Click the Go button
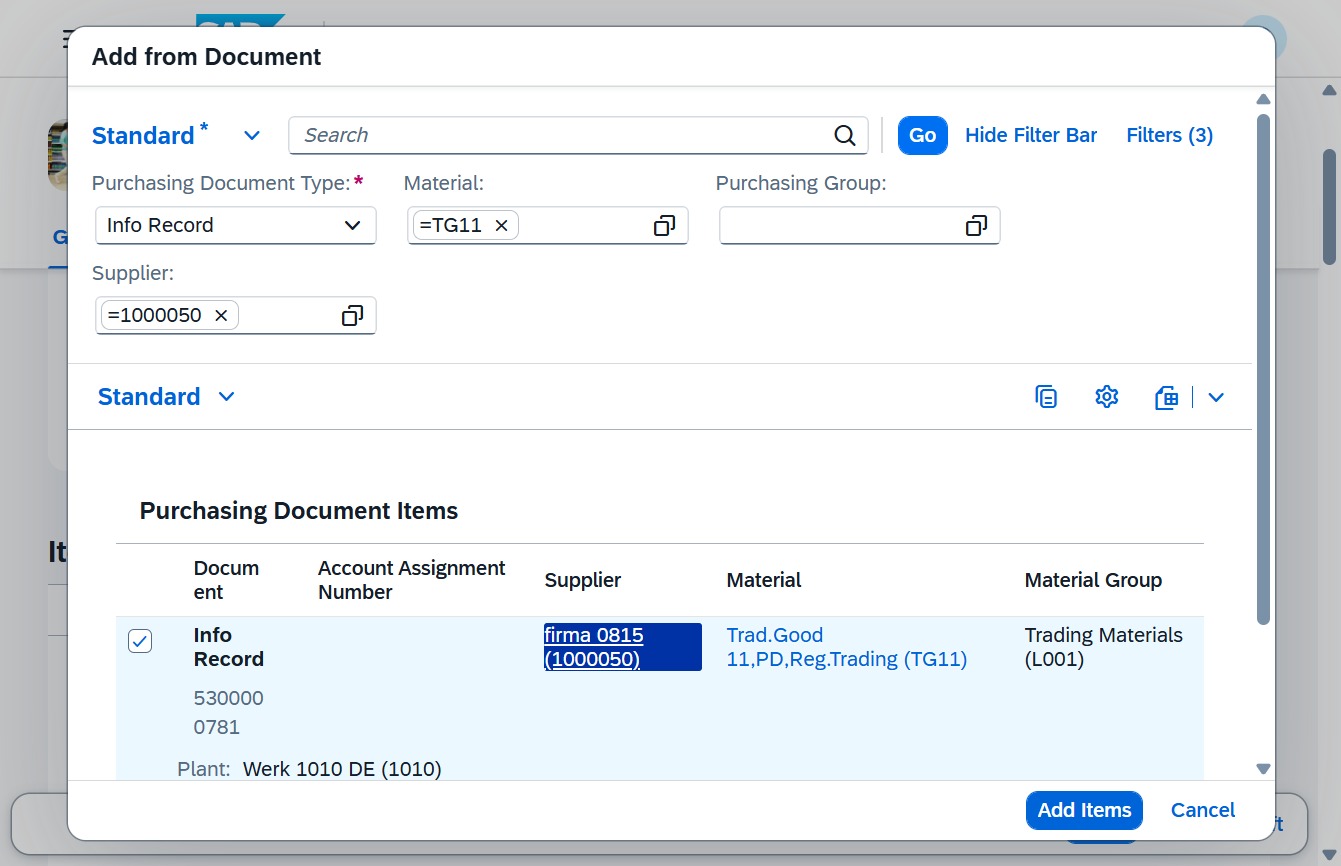1341x866 pixels. pyautogui.click(x=922, y=136)
